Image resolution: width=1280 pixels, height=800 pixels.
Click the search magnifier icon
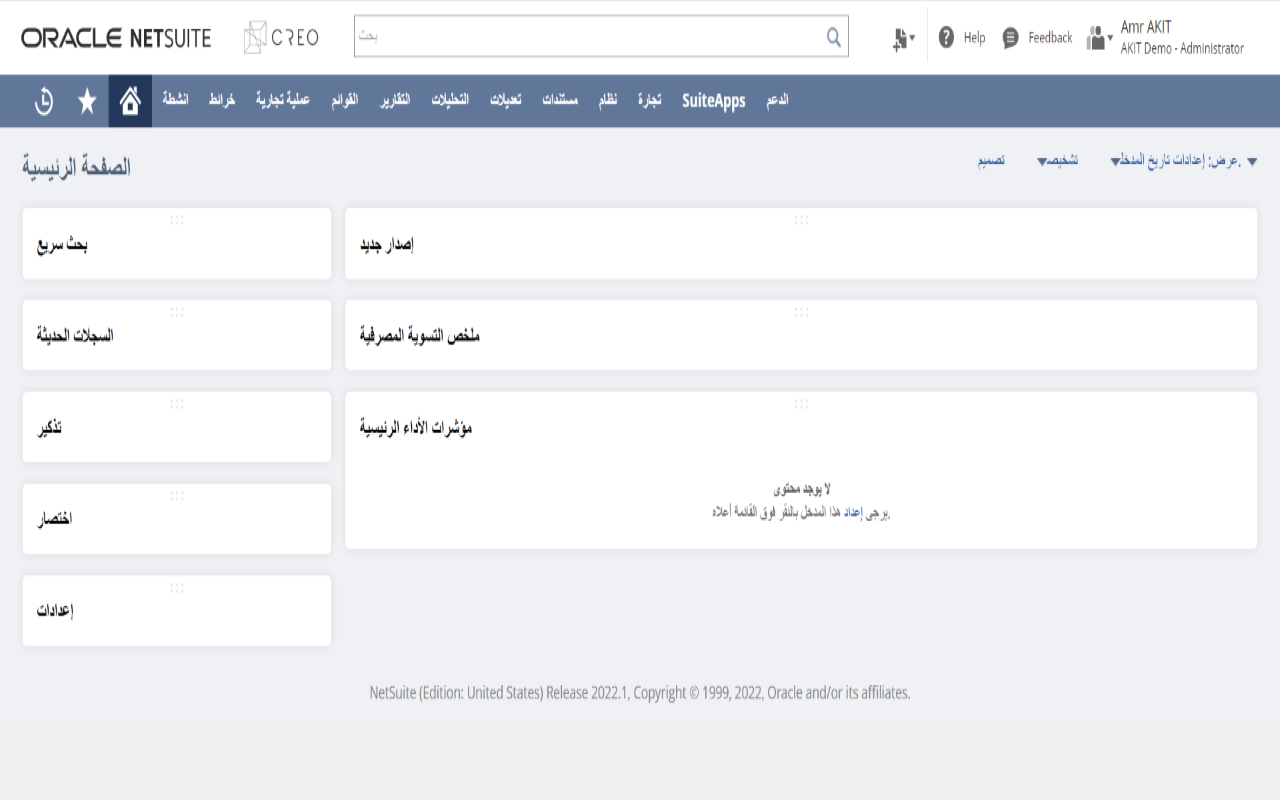point(834,38)
